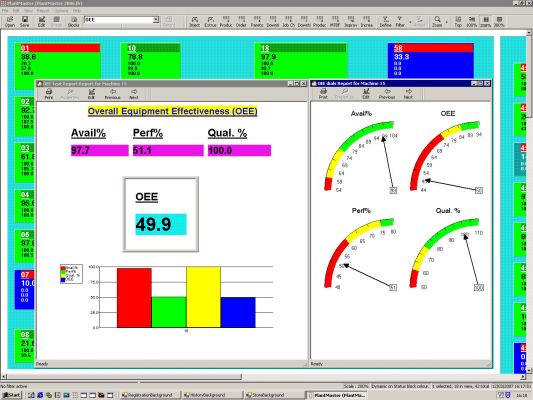Click the yellow Qual. % bar in chart
Screen dimensions: 533x400
pos(203,297)
